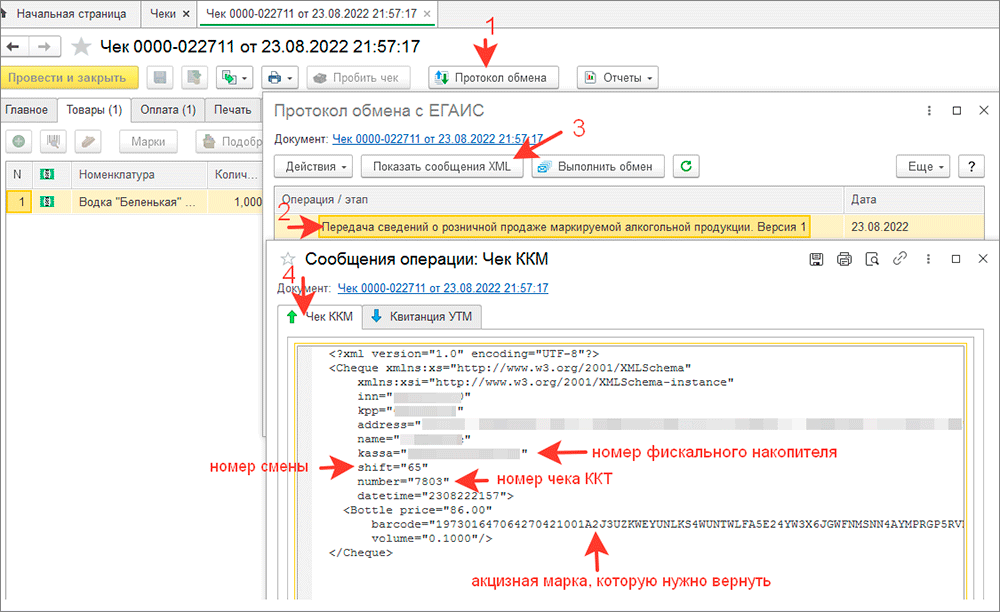Open the create-based-on dropdown
This screenshot has height=612, width=1000.
coord(234,78)
